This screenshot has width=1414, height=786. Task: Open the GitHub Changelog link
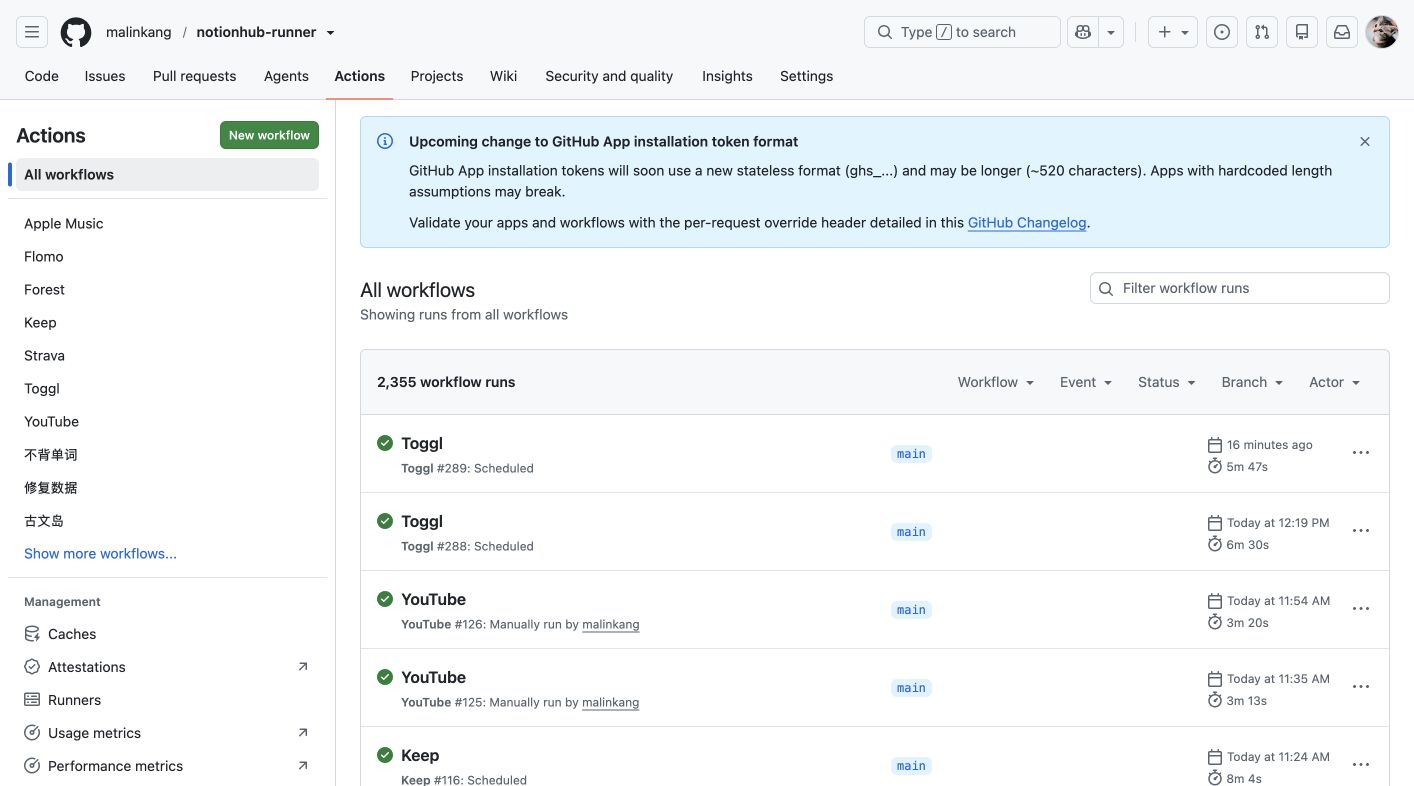[x=1027, y=223]
